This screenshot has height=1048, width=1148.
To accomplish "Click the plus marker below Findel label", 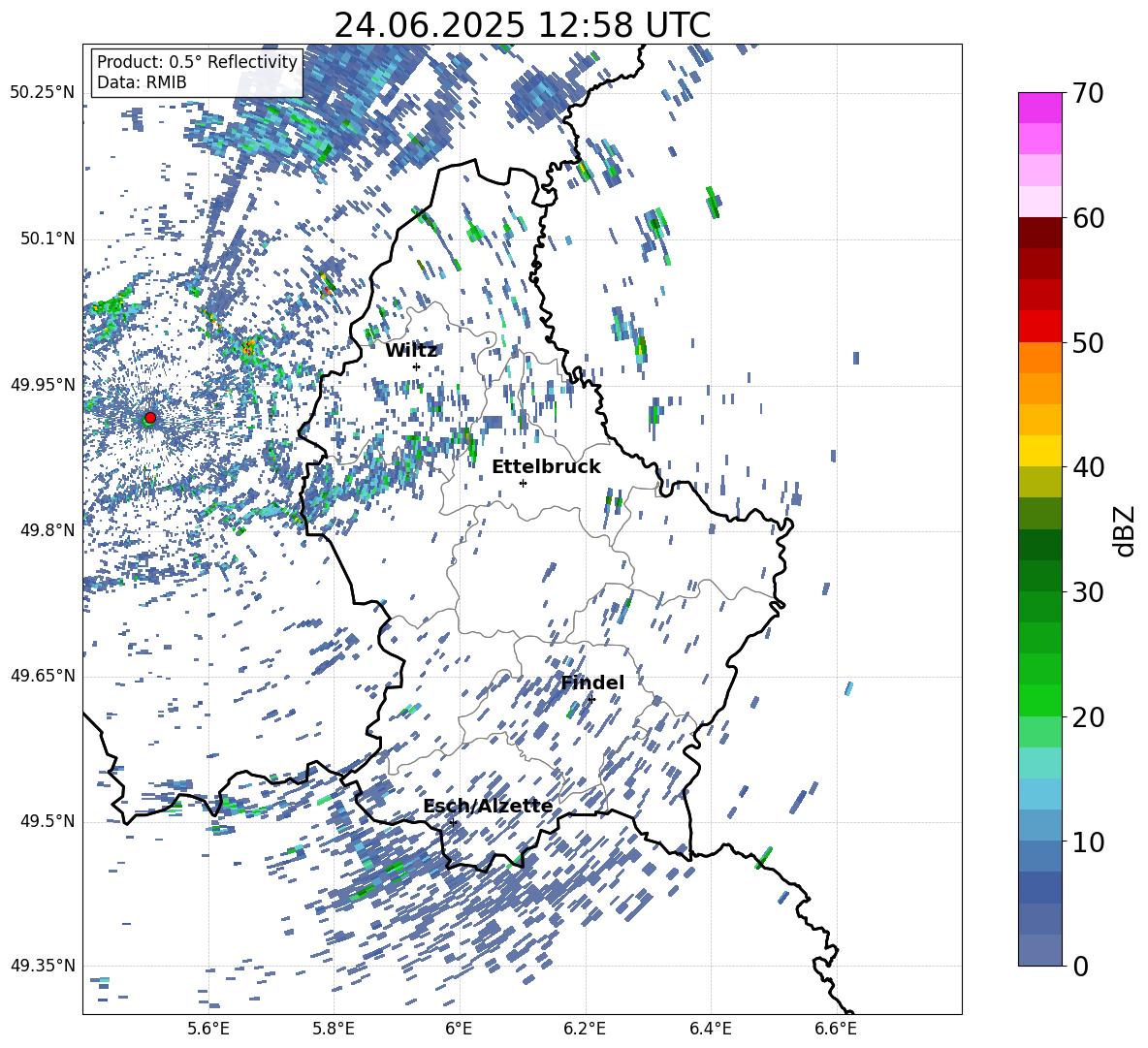I will point(591,699).
